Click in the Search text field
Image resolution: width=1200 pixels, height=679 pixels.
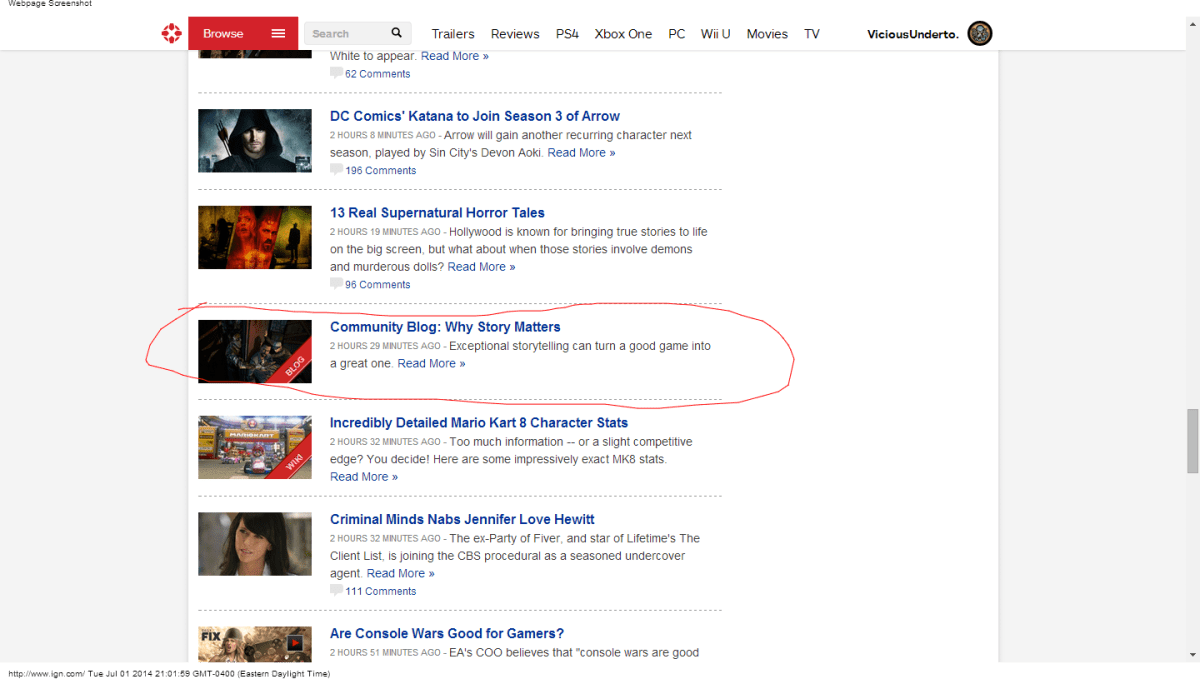(345, 34)
